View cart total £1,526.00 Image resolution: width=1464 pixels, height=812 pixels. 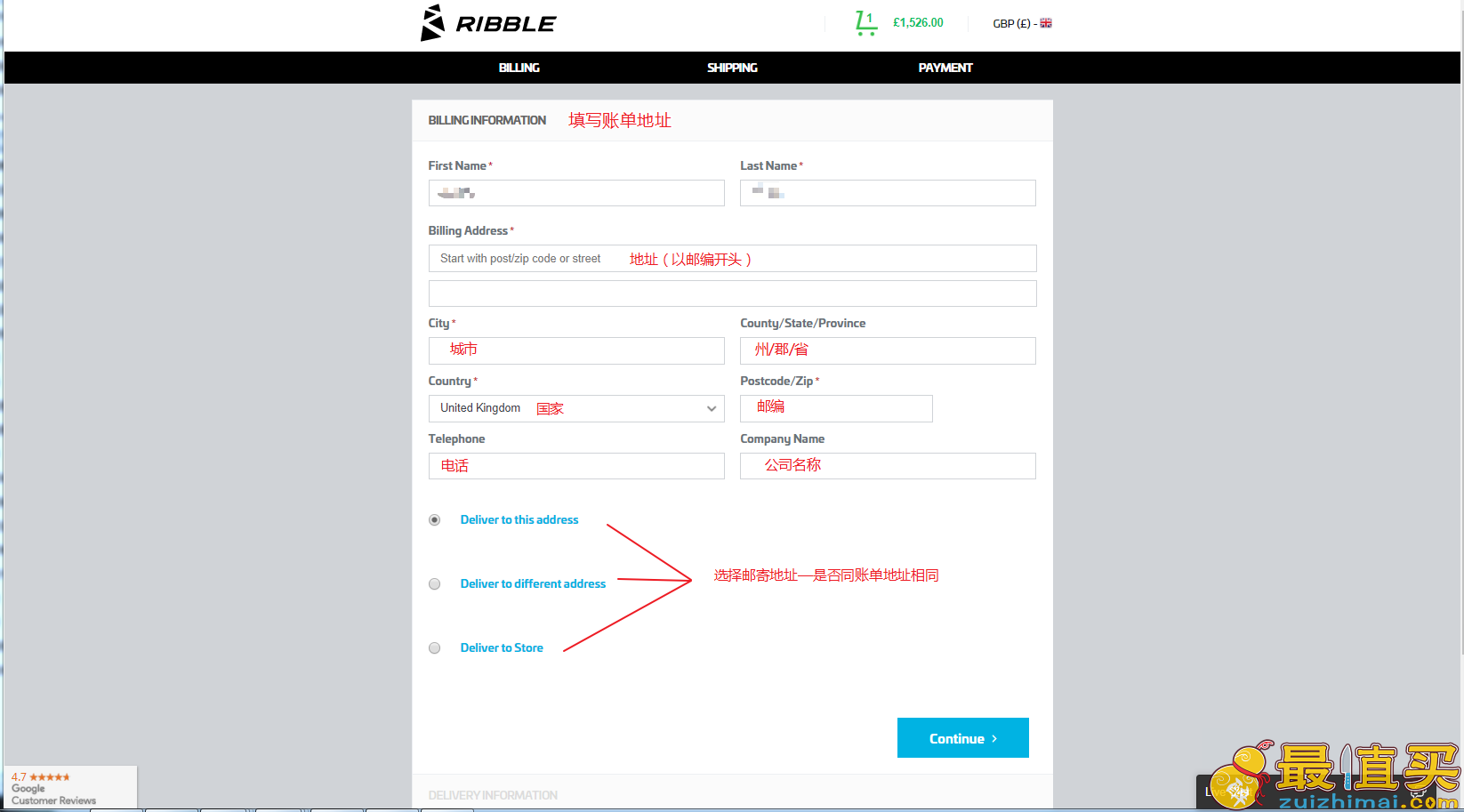[x=918, y=23]
